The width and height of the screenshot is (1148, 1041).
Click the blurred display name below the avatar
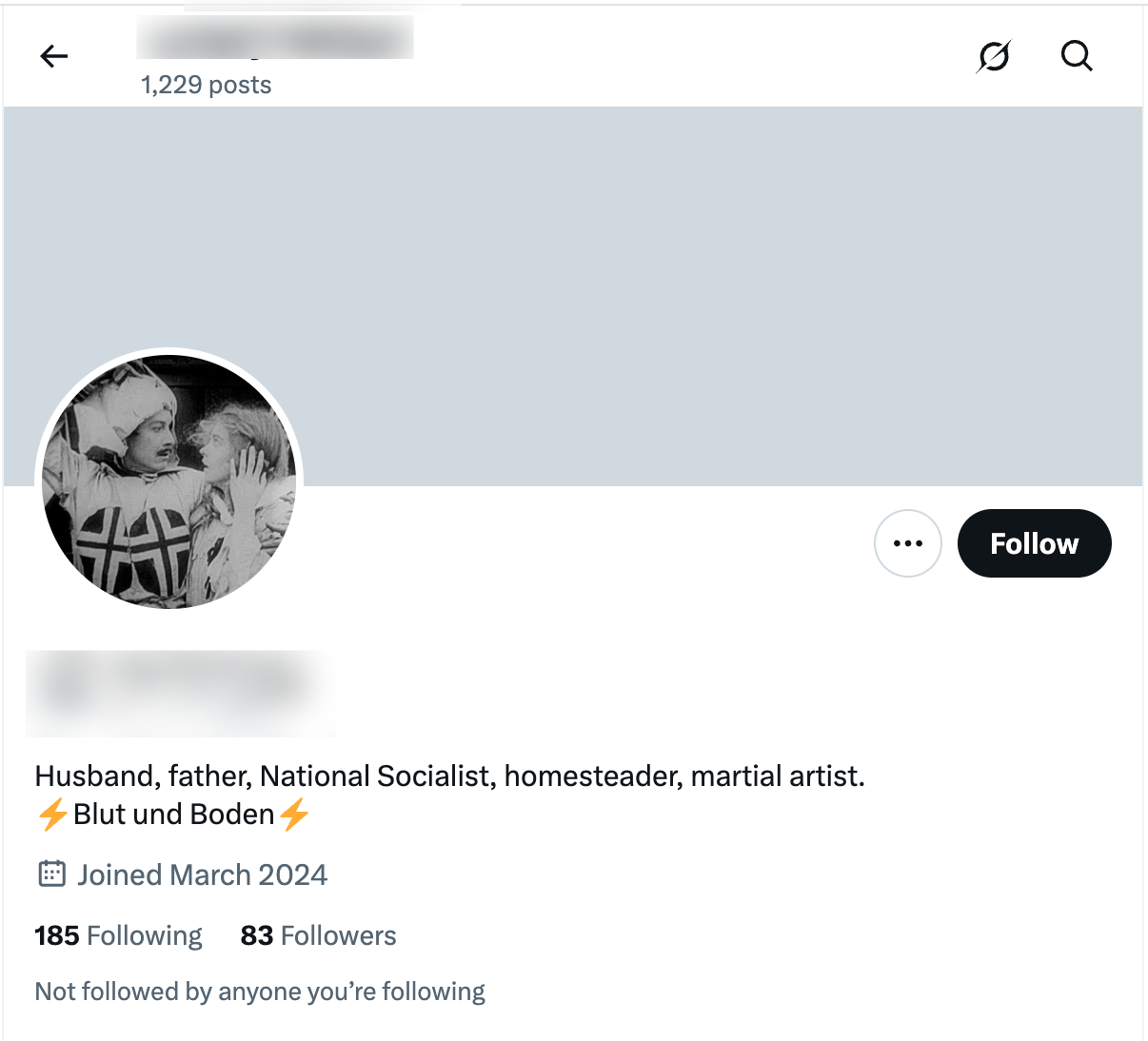(x=181, y=693)
